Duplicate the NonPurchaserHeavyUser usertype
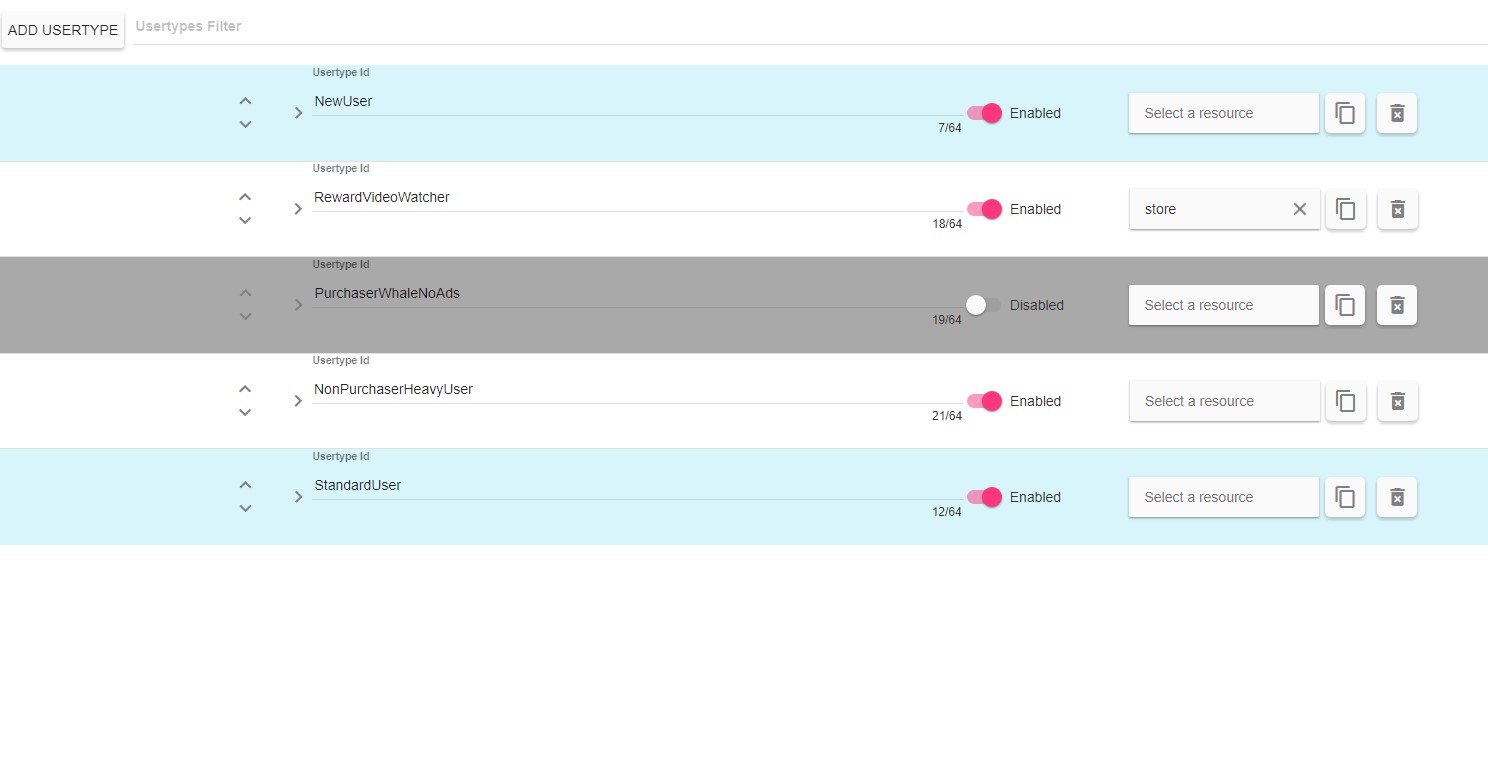1488x760 pixels. 1345,401
